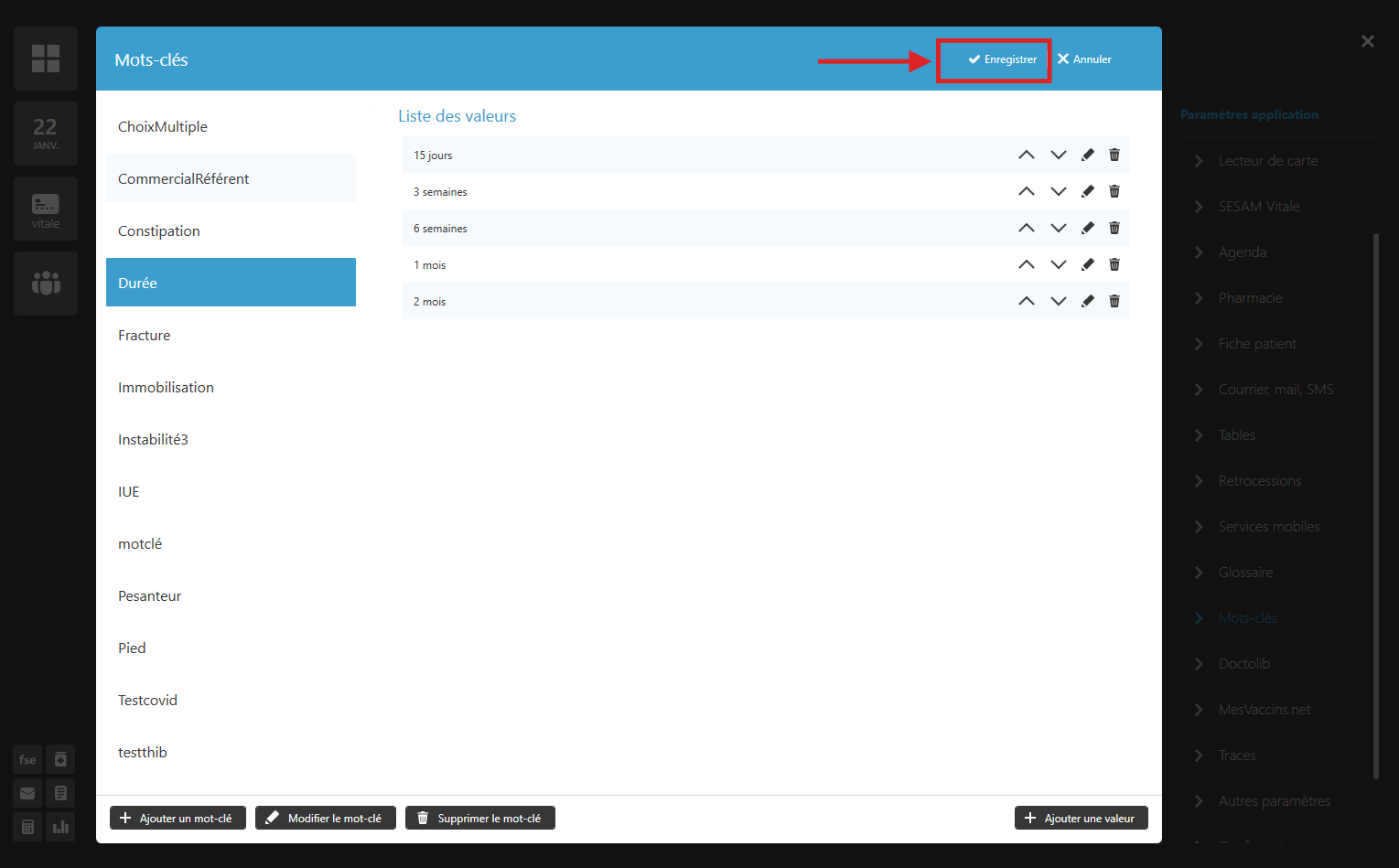Viewport: 1399px width, 868px height.
Task: Edit the '3 semaines' value with pencil icon
Action: 1087,191
